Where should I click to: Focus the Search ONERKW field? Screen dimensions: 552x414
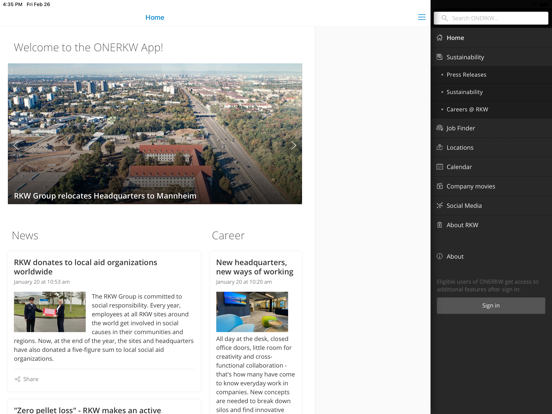coord(491,18)
